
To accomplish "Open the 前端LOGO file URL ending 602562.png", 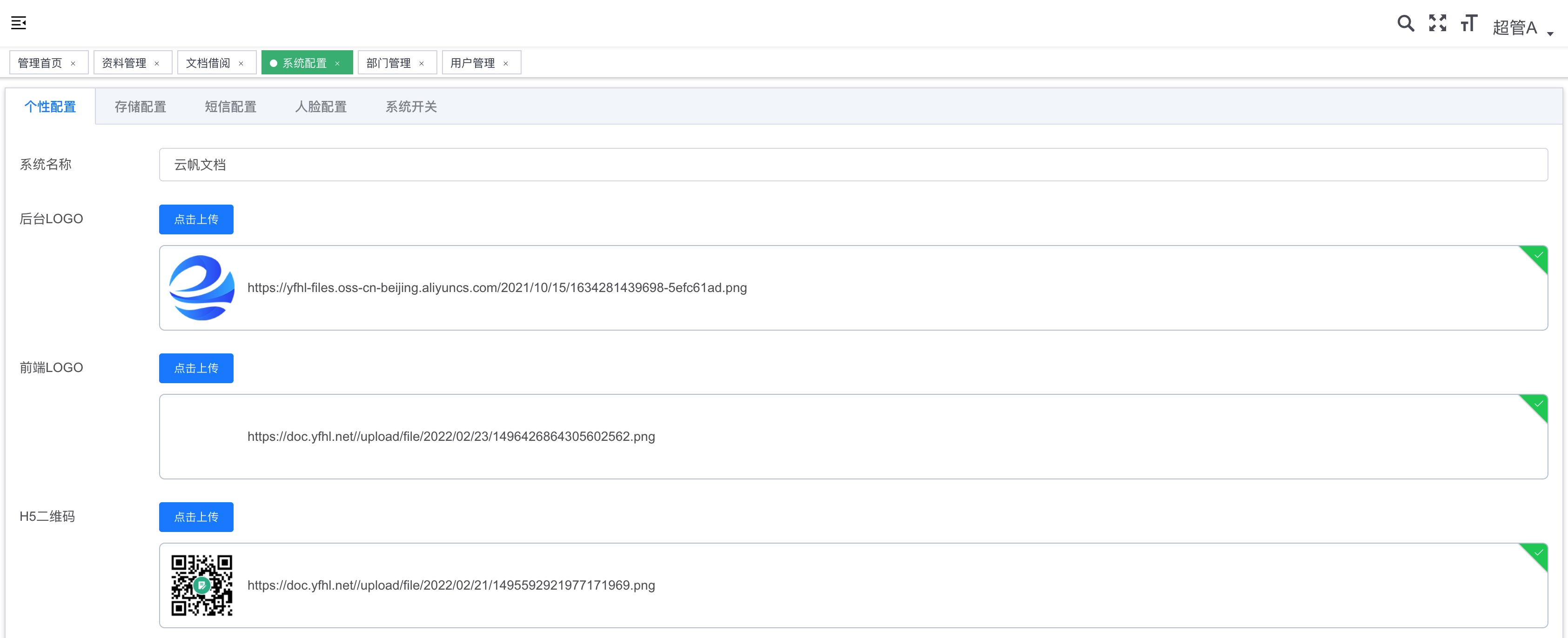I will (x=451, y=437).
